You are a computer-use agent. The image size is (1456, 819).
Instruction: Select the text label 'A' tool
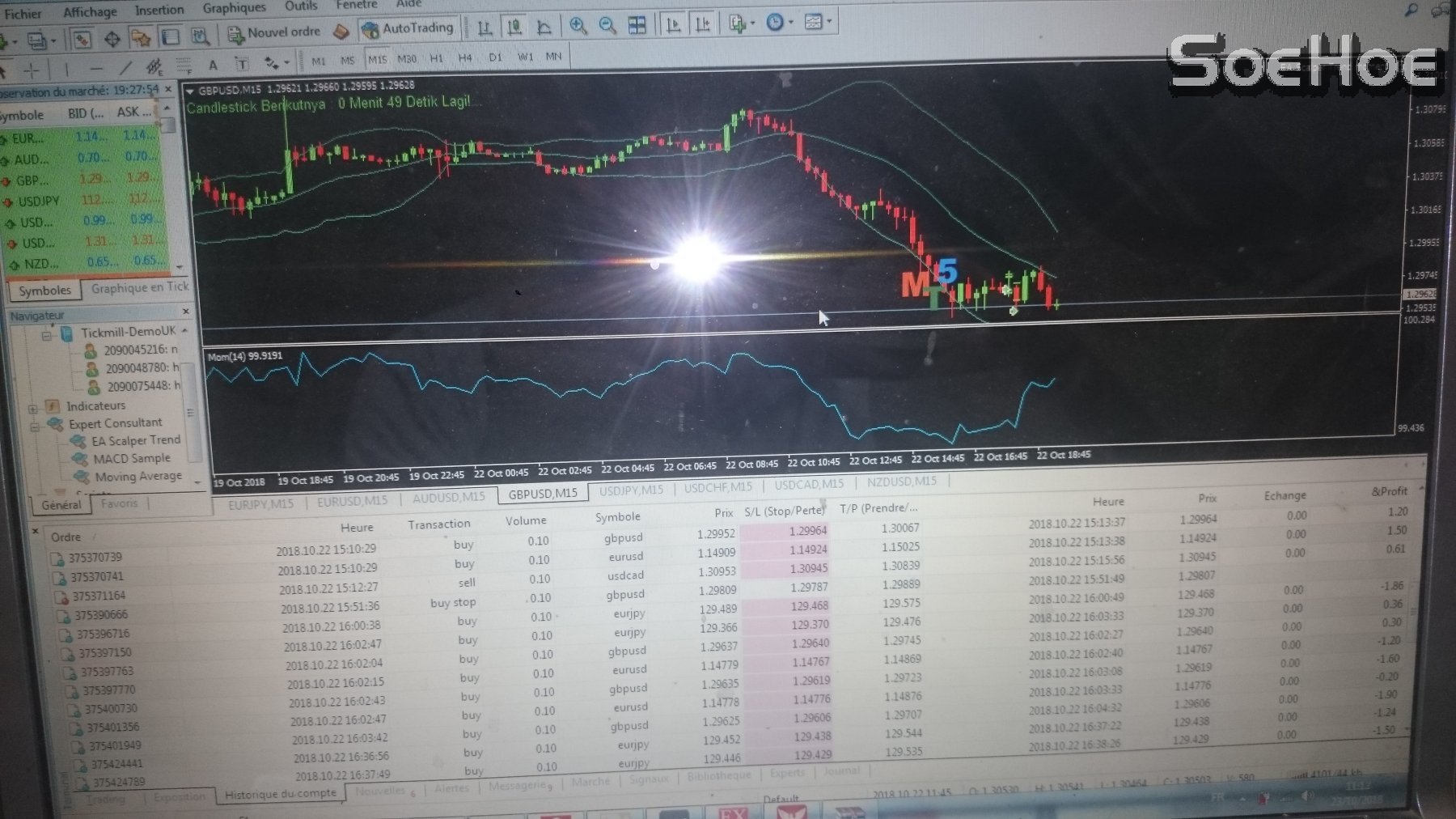(213, 65)
